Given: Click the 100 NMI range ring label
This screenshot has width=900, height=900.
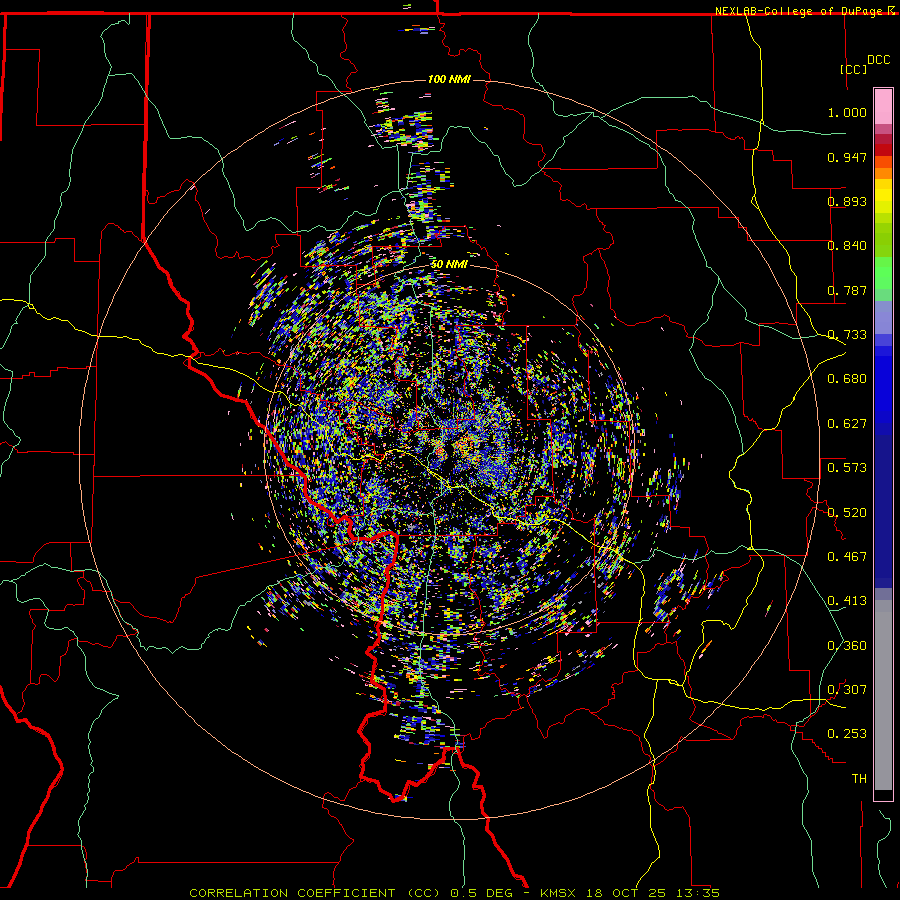Looking at the screenshot, I should [x=449, y=79].
